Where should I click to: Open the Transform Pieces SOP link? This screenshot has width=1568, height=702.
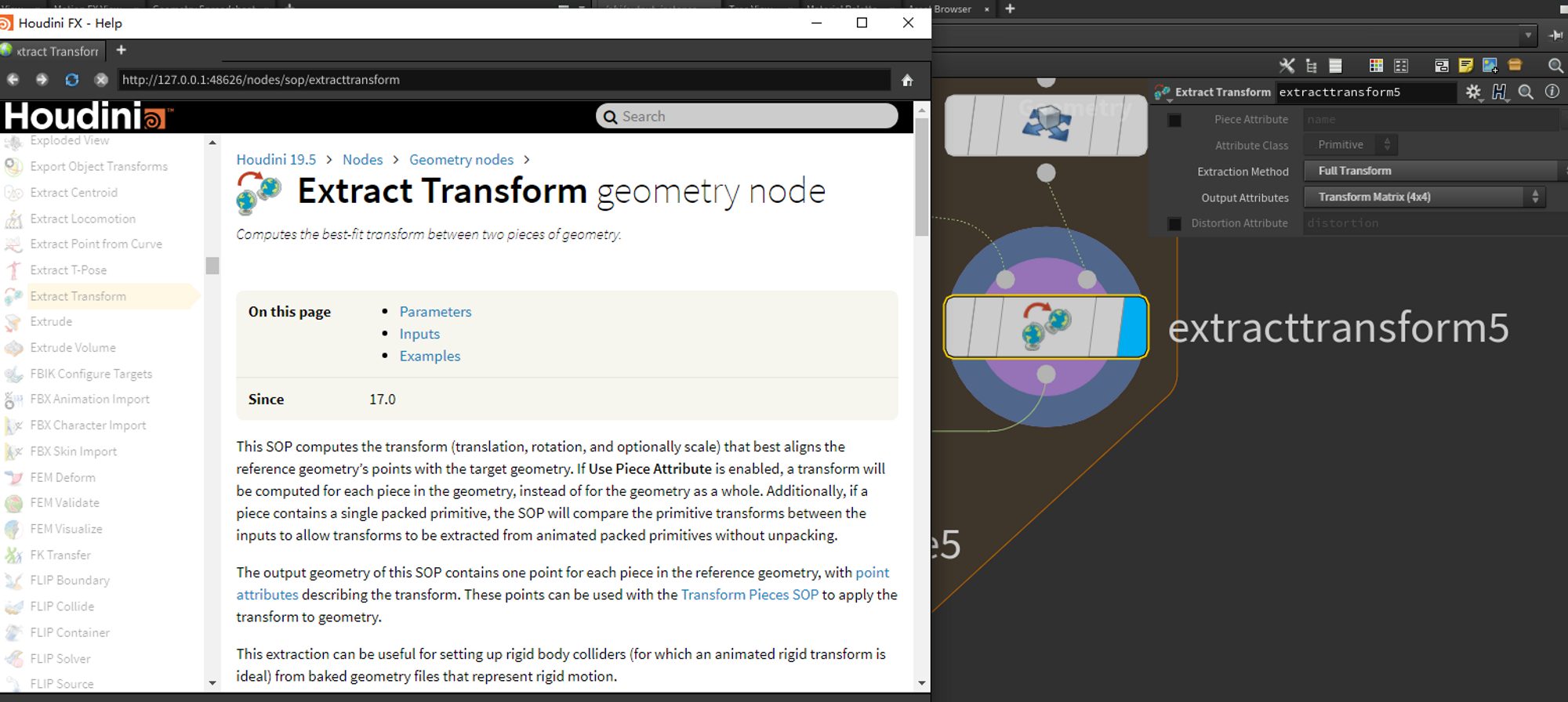click(750, 595)
